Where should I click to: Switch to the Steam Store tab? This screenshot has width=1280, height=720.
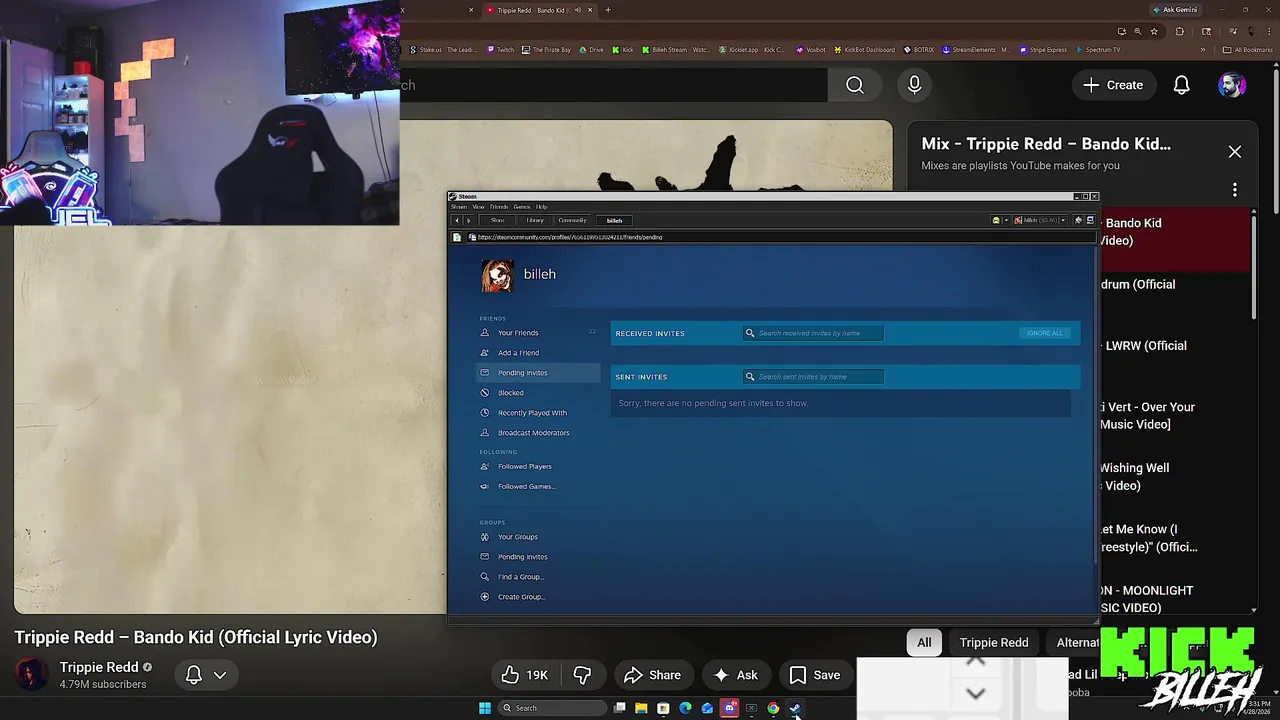click(497, 220)
